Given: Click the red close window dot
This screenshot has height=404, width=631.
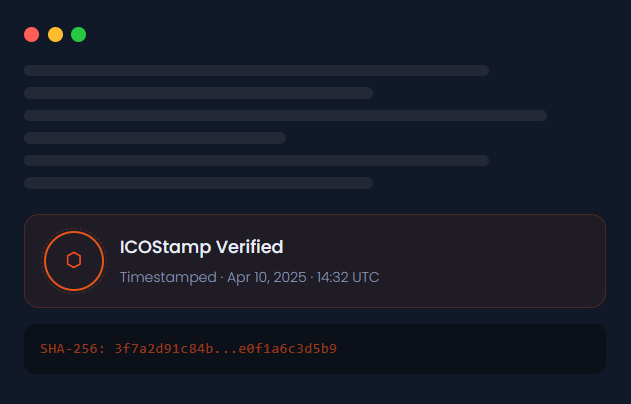Looking at the screenshot, I should tap(32, 35).
